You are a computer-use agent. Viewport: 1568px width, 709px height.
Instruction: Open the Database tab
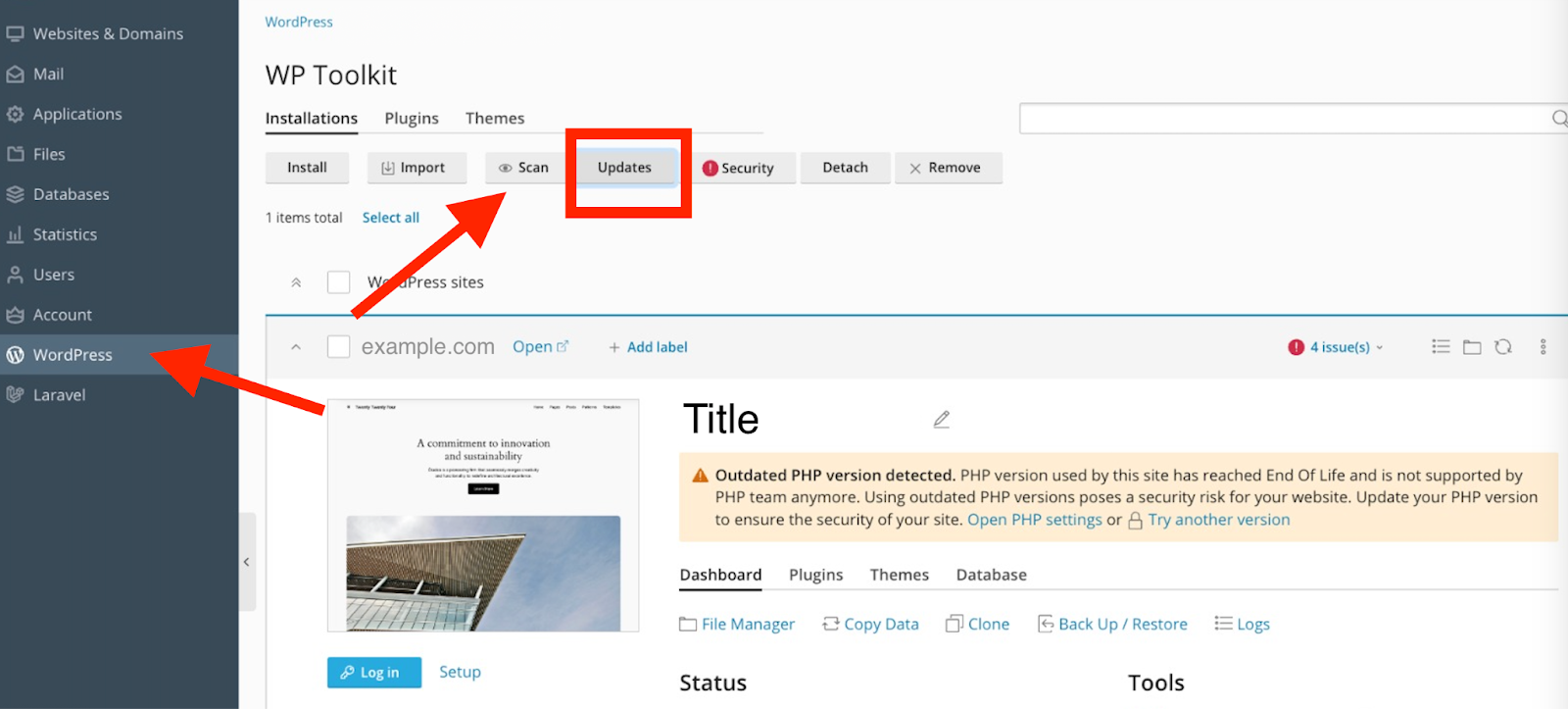click(x=992, y=576)
